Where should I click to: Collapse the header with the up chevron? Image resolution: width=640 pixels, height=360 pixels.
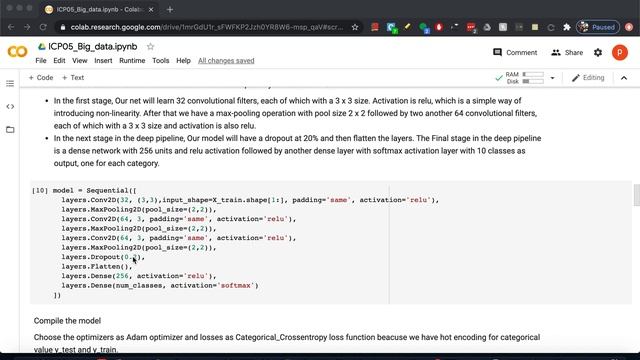624,78
